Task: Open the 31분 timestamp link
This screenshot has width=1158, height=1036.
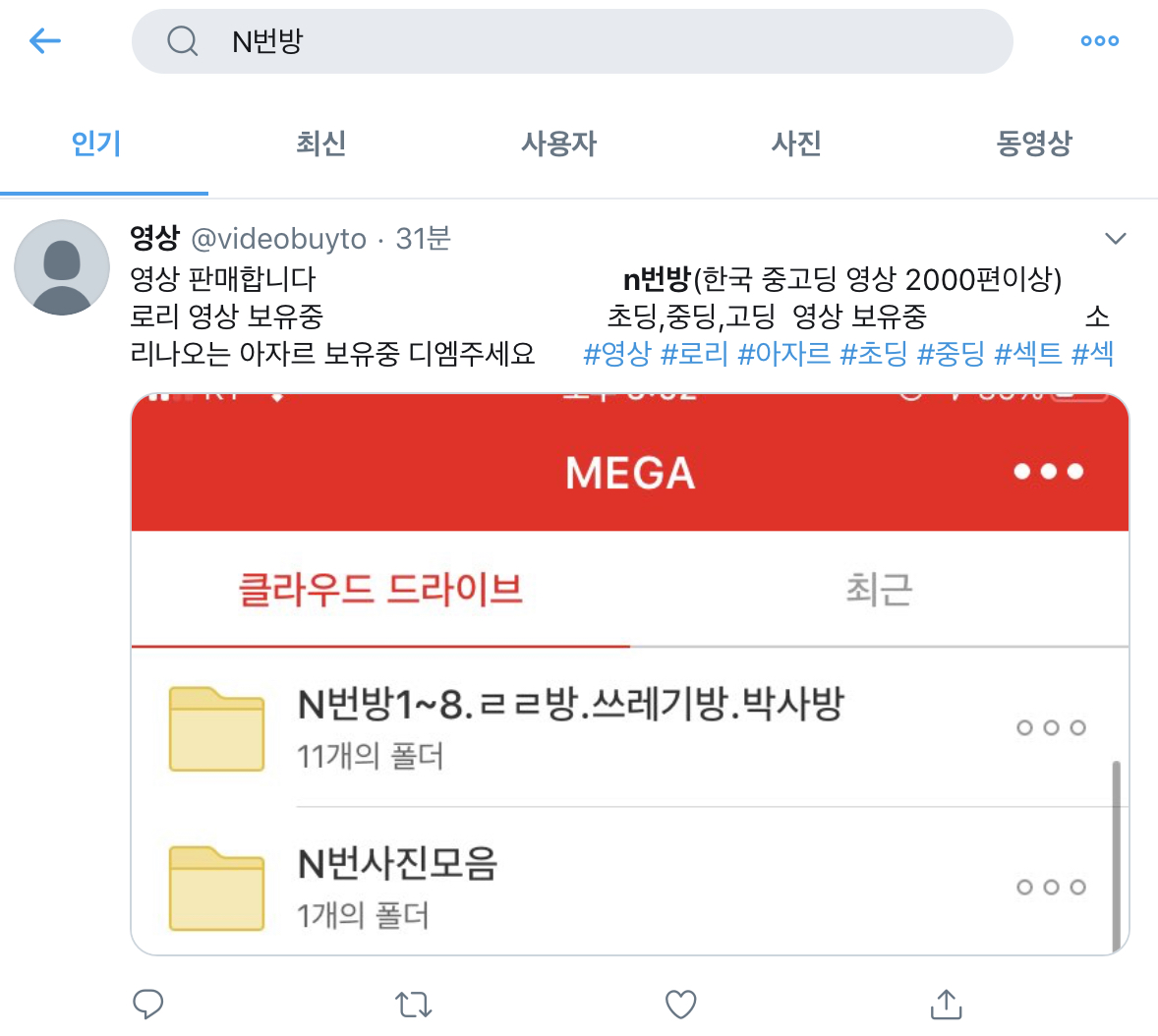Action: tap(423, 239)
